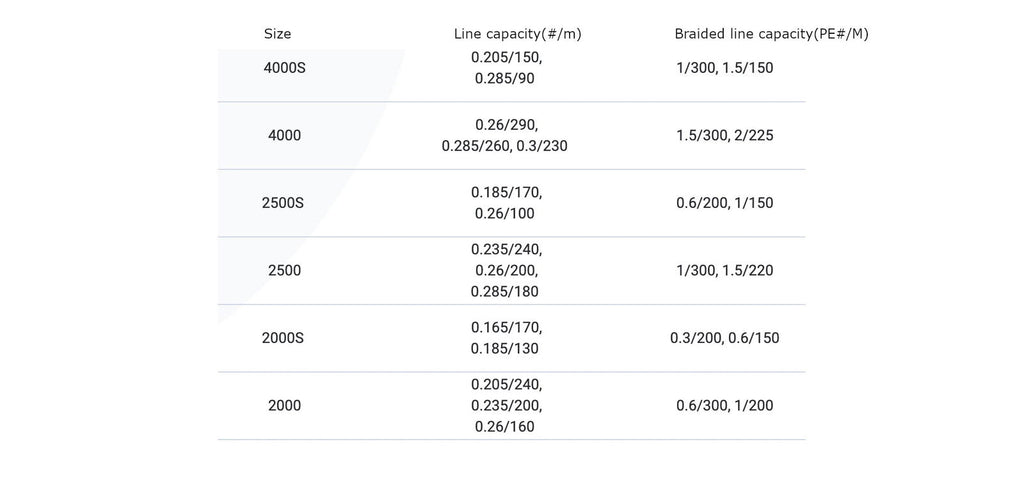Select the 2500S size cell
Image resolution: width=1024 pixels, height=496 pixels.
282,203
